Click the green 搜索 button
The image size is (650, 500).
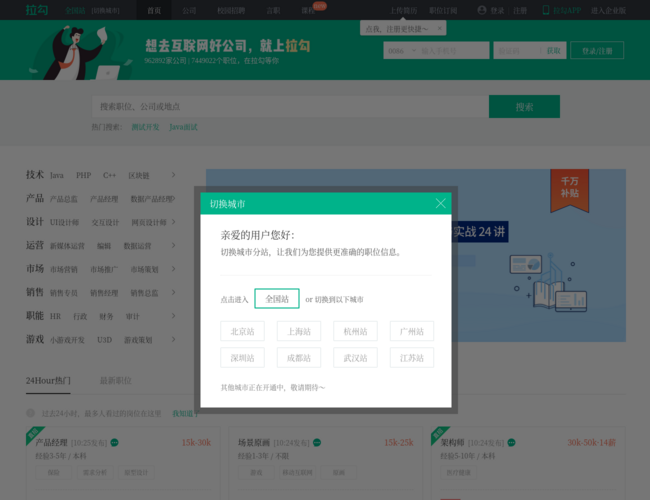[524, 107]
